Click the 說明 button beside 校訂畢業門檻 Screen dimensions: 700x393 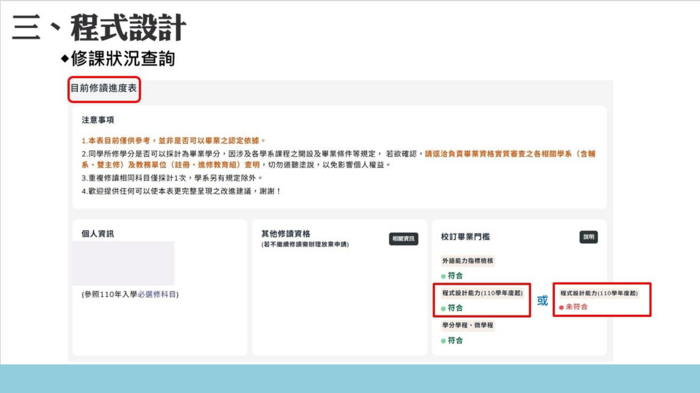[588, 237]
